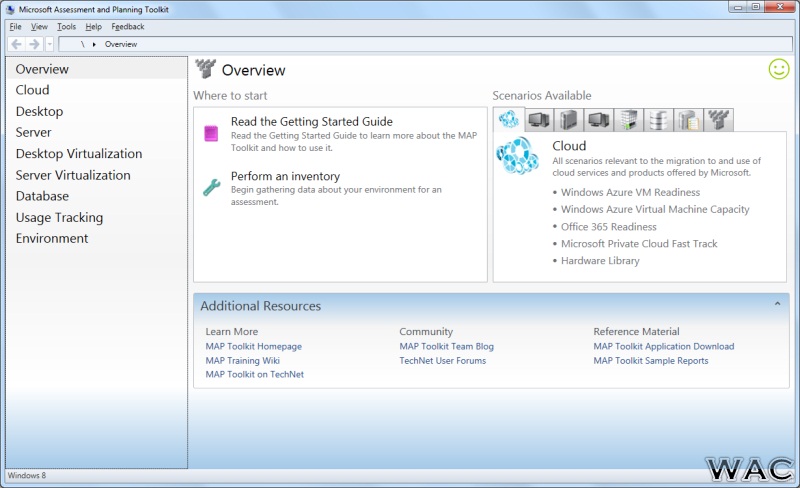Open the navigation history dropdown arrow

49,44
